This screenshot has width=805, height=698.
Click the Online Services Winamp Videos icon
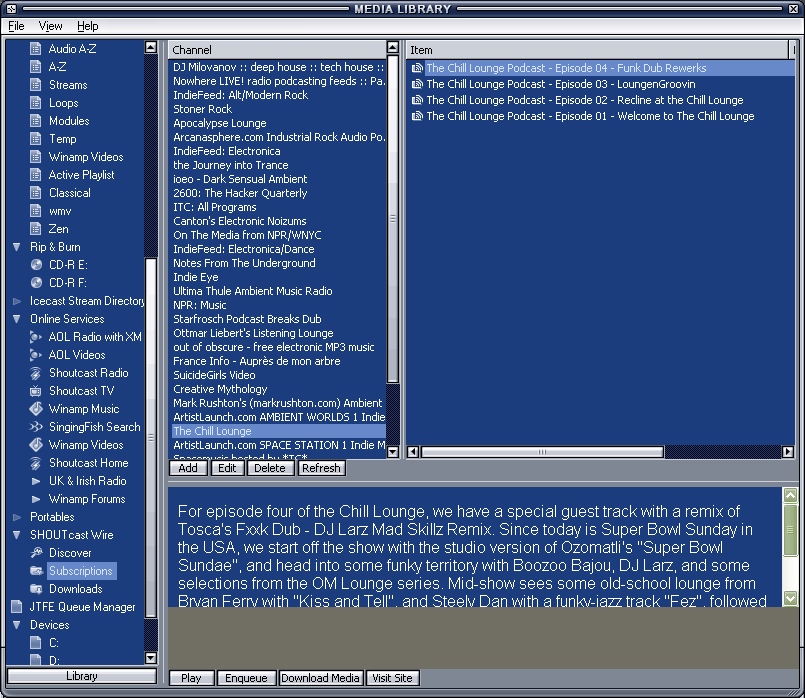[x=35, y=445]
